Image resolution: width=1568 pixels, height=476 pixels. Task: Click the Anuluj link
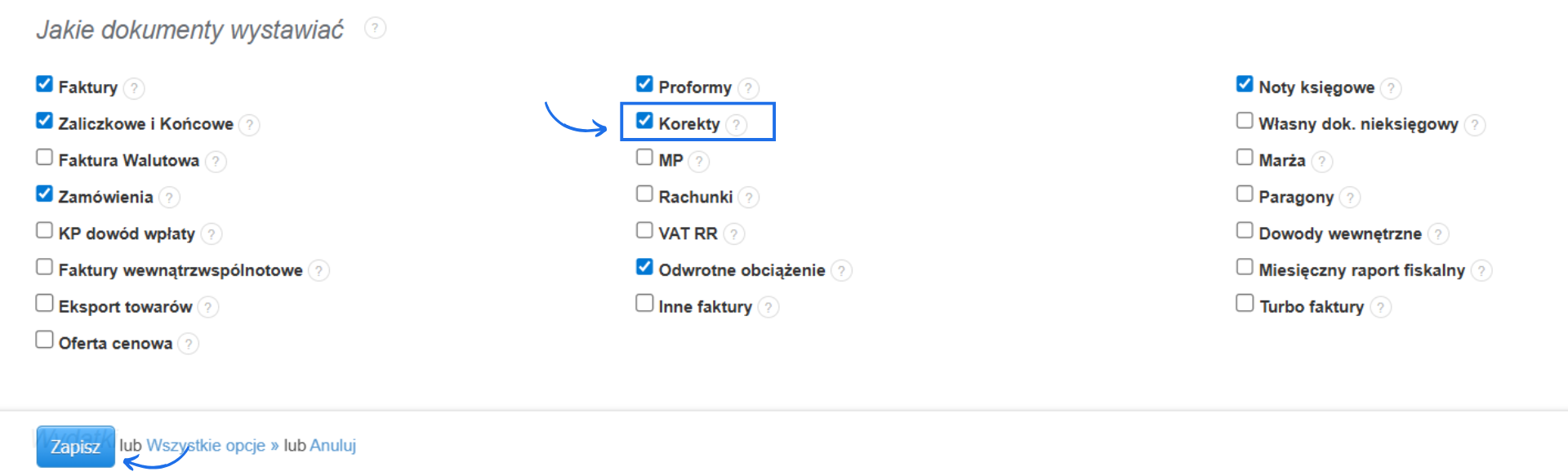pyautogui.click(x=332, y=446)
